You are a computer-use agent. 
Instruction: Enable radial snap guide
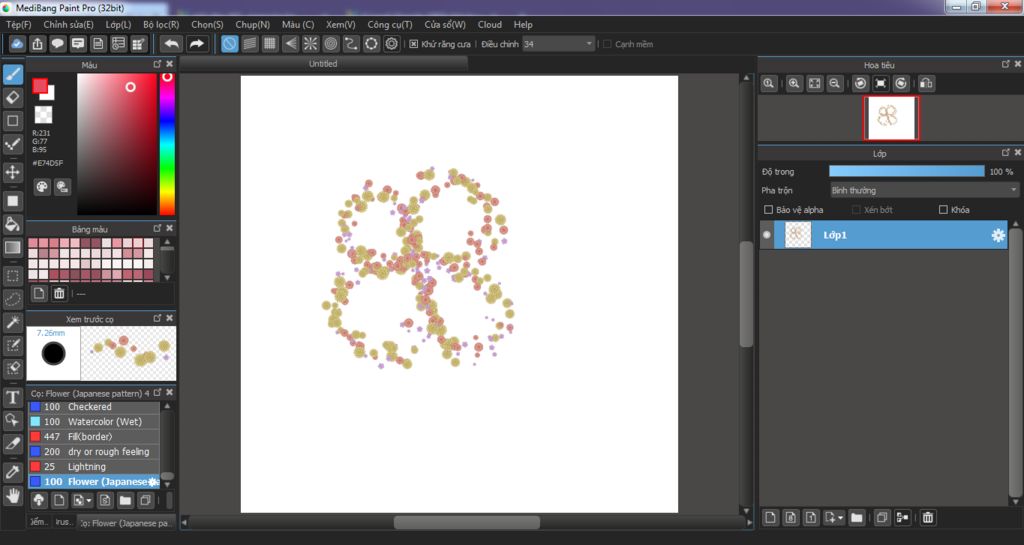tap(310, 44)
